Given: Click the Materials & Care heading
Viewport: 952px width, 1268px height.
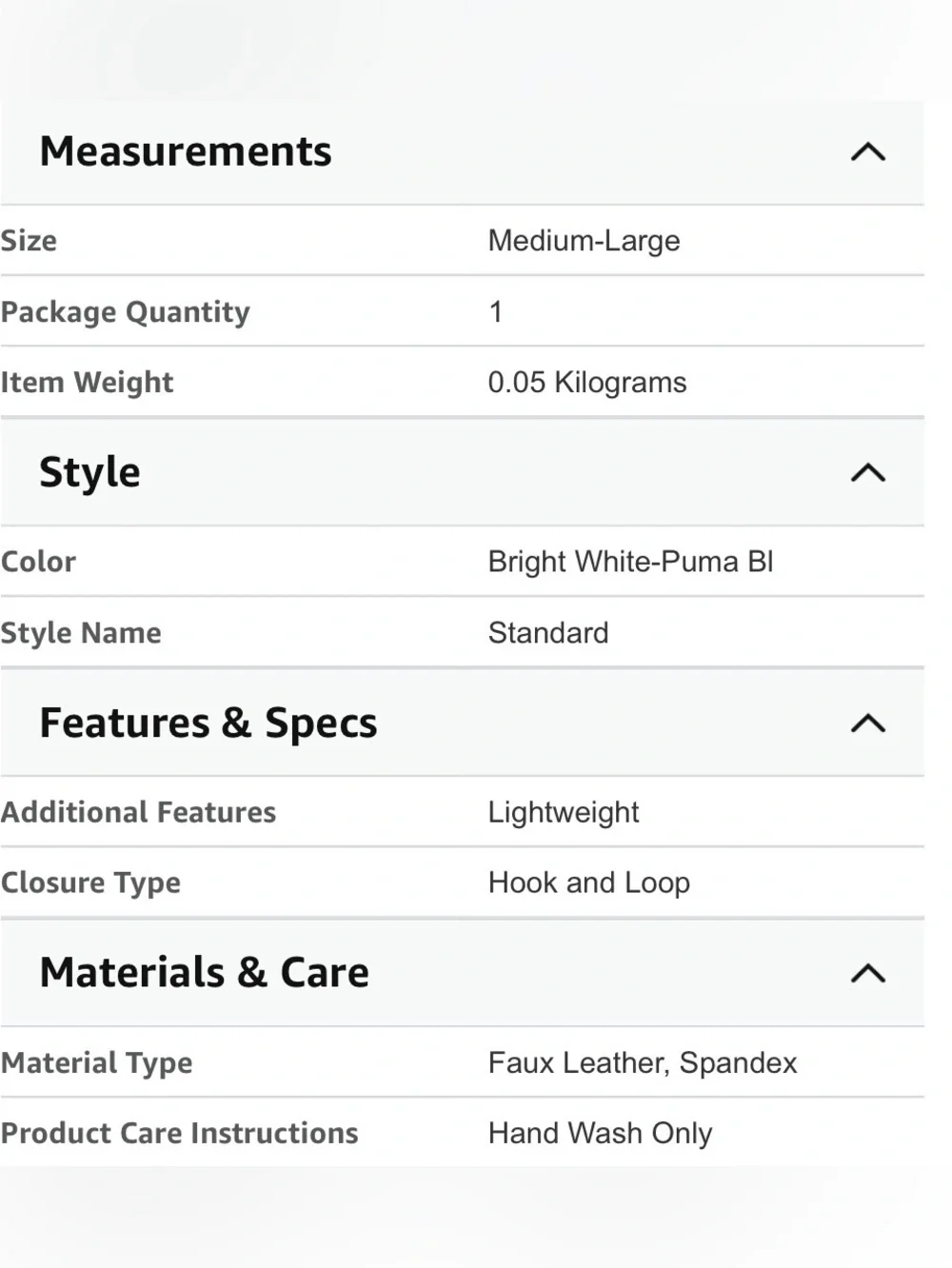Looking at the screenshot, I should [205, 973].
